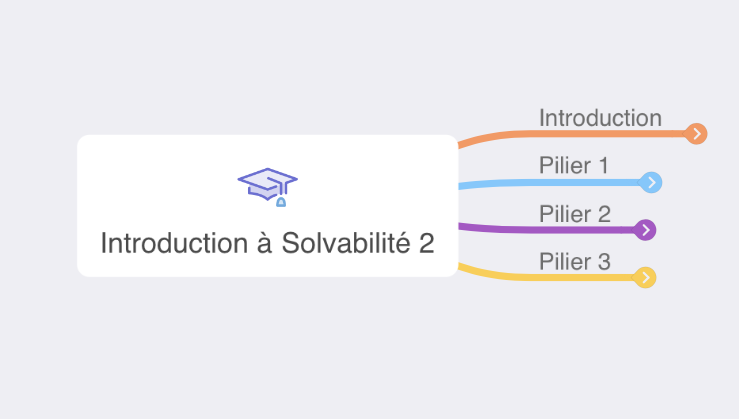
Task: Click the blue branch connector line
Action: [520, 184]
